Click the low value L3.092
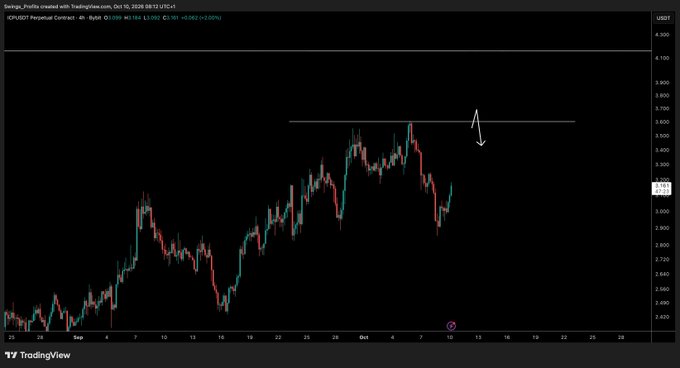Screen dimensions: 680x368 [152, 18]
